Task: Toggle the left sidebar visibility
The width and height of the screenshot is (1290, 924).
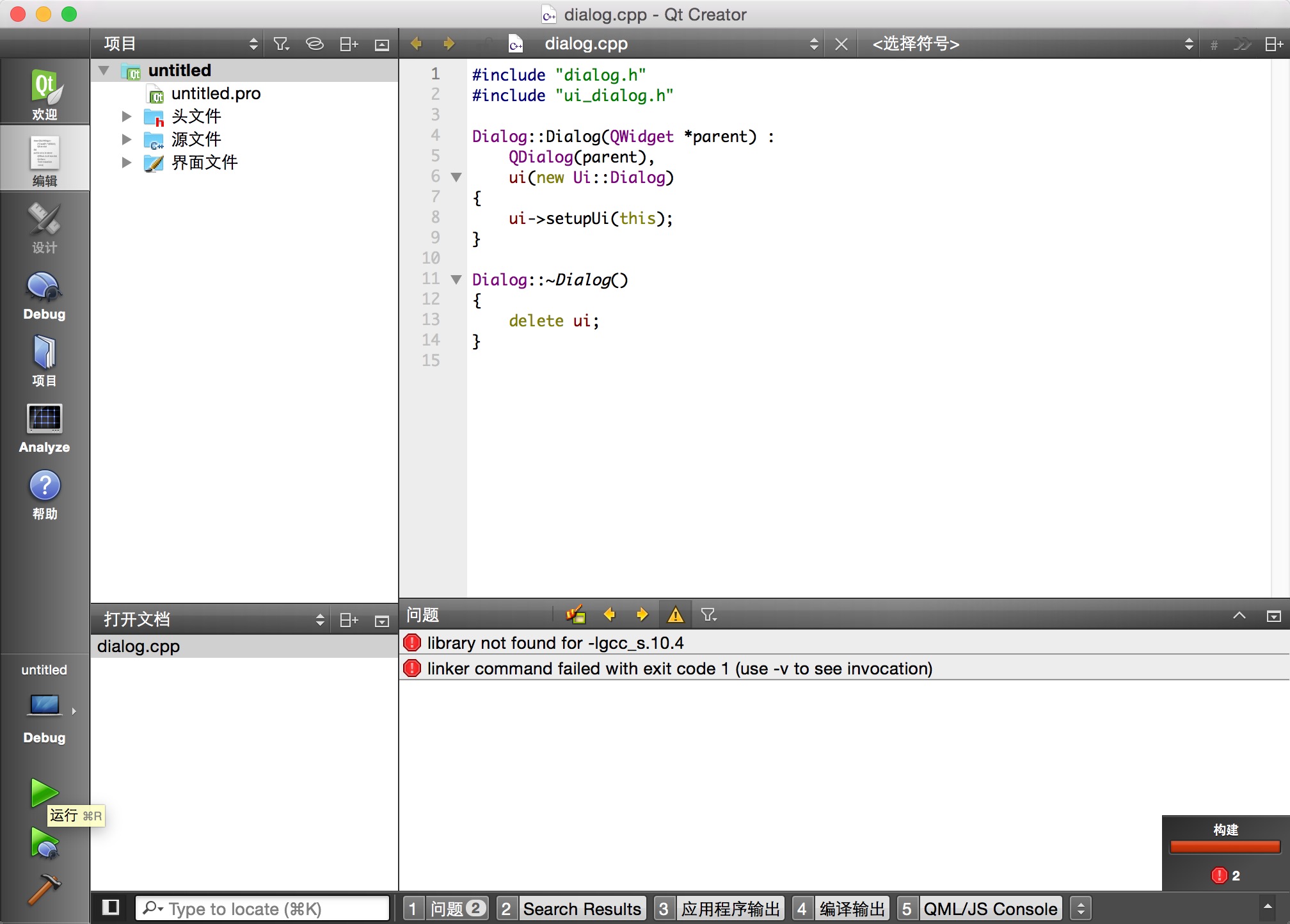Action: (x=111, y=907)
